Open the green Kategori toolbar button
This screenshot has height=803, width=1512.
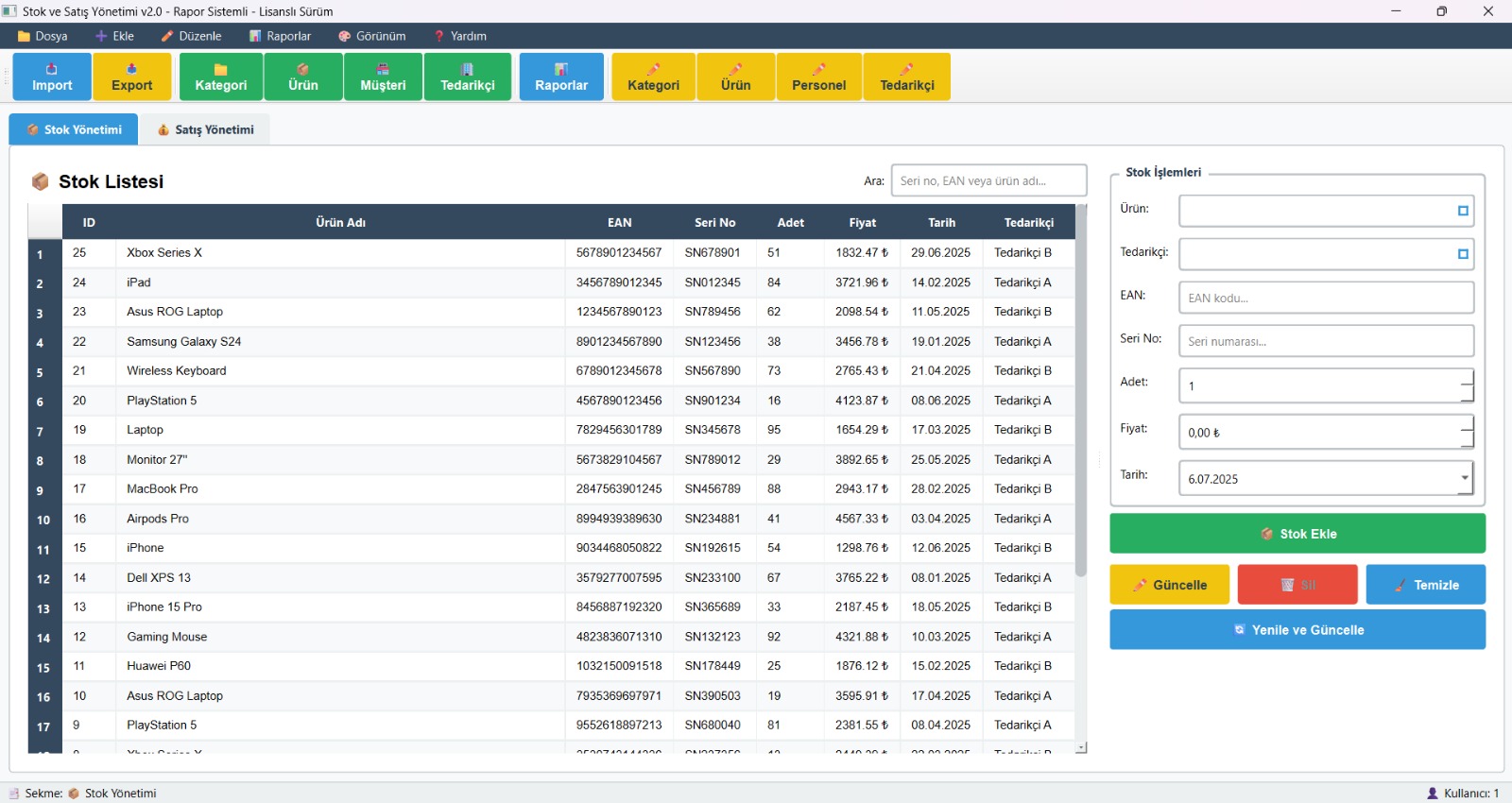click(x=221, y=77)
